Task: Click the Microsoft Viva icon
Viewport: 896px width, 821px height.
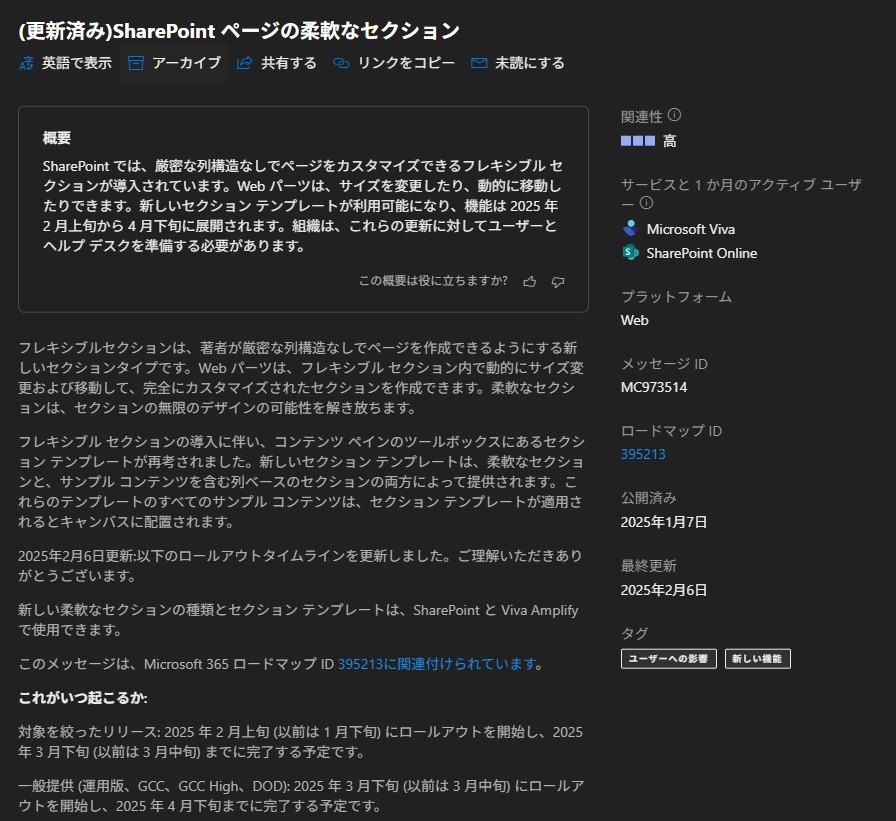Action: coord(631,229)
